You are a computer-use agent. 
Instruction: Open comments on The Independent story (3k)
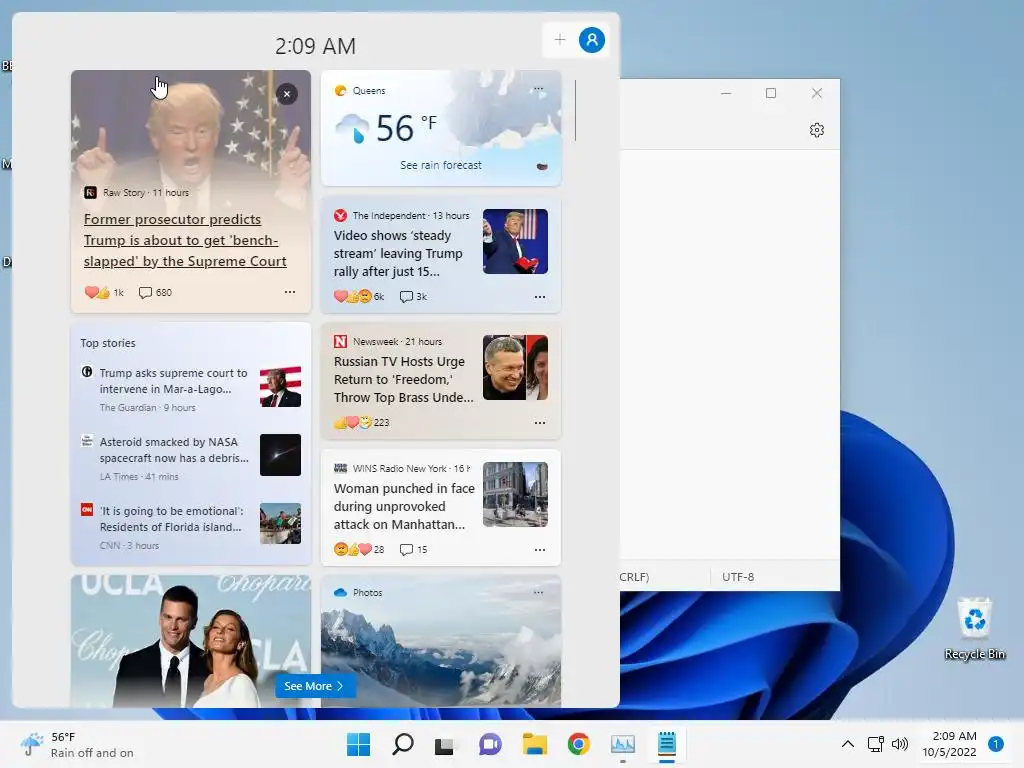(413, 296)
